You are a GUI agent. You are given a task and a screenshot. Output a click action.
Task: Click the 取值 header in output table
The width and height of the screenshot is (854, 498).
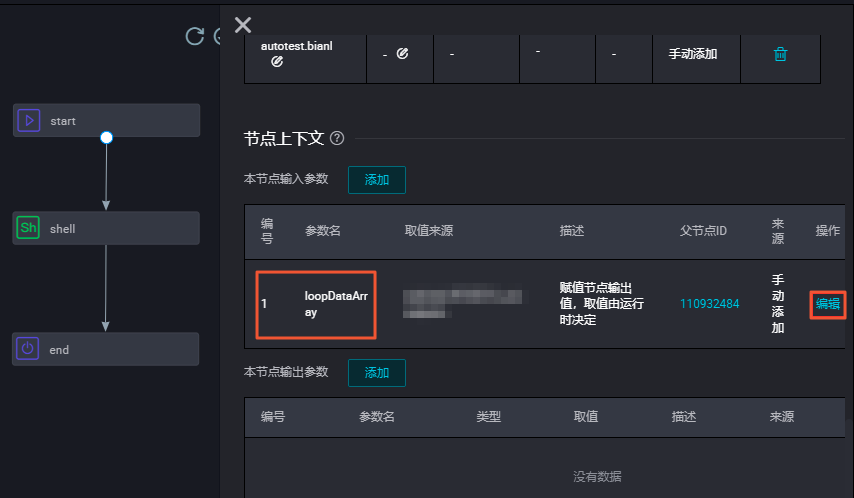coord(586,417)
